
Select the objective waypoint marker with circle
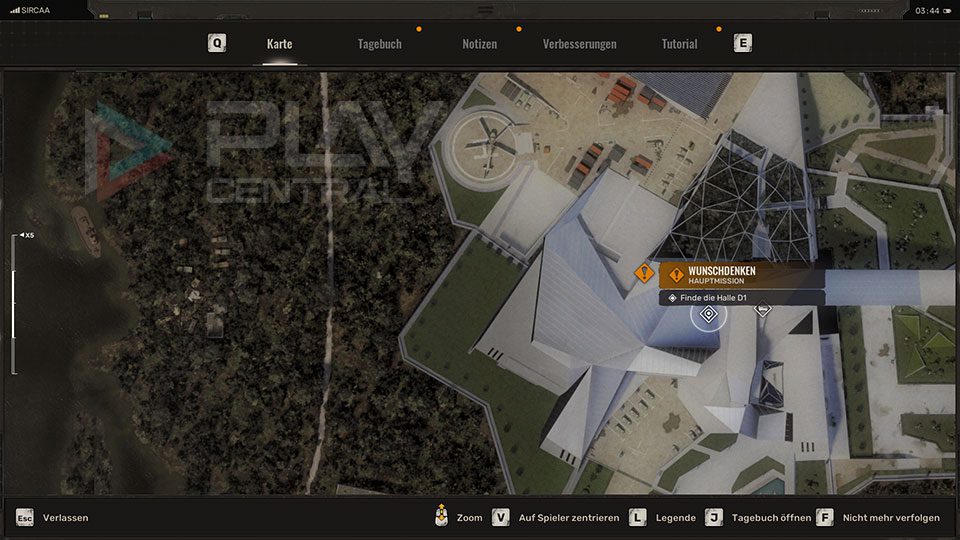(709, 315)
